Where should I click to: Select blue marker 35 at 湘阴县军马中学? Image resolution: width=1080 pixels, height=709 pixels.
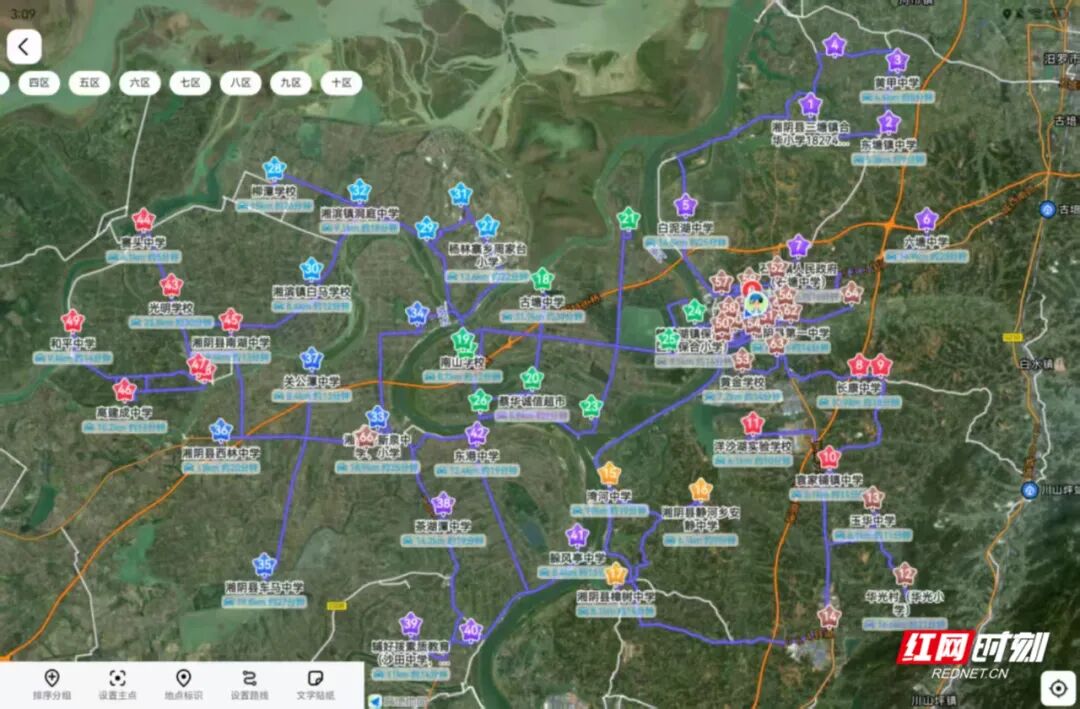point(264,565)
